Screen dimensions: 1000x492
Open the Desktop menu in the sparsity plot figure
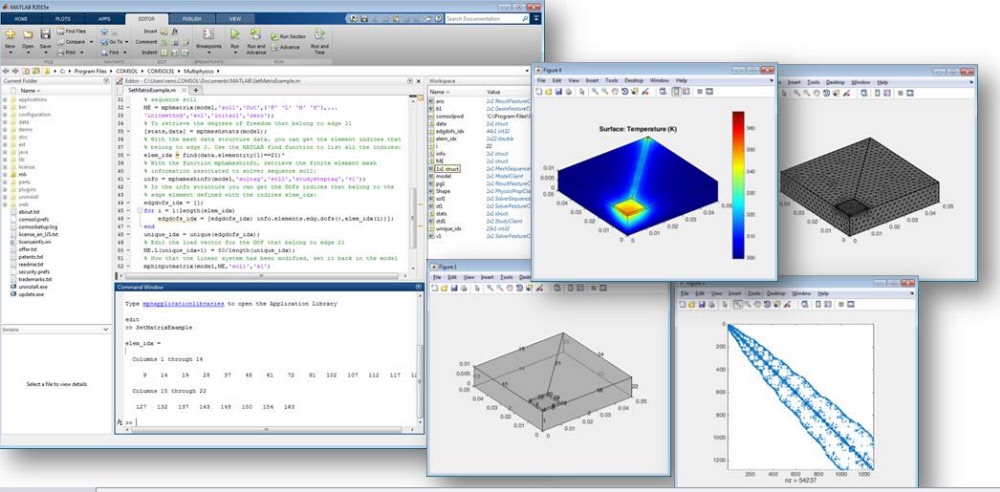coord(776,294)
